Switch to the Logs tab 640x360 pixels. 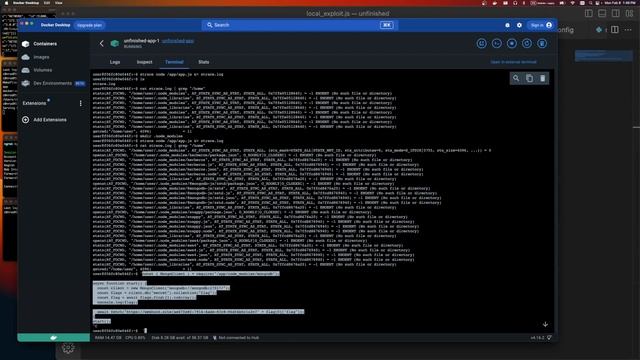click(115, 62)
